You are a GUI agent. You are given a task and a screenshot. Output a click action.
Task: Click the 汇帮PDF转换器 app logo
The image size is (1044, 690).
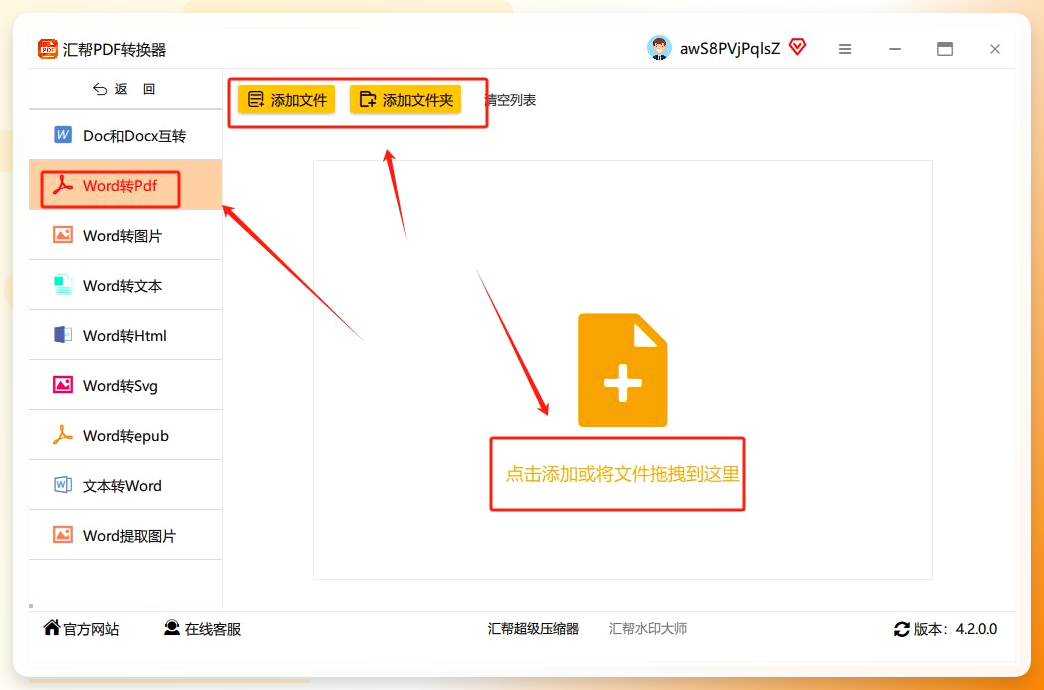[48, 49]
